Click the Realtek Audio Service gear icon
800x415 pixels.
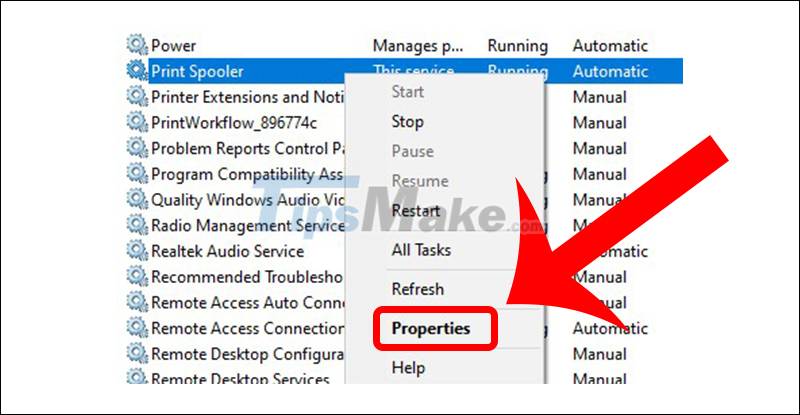[137, 250]
